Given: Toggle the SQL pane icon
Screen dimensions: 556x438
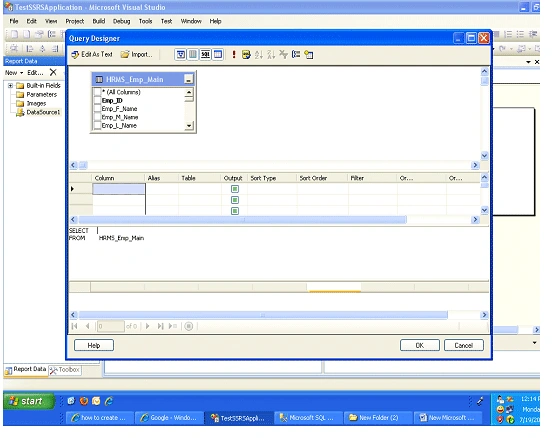Looking at the screenshot, I should tap(205, 54).
